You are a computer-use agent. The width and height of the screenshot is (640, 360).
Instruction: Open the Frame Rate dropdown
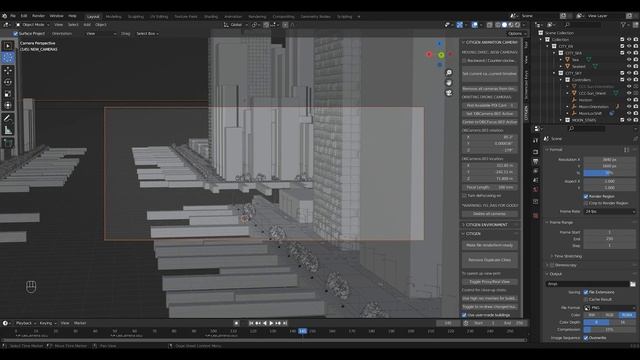point(610,211)
